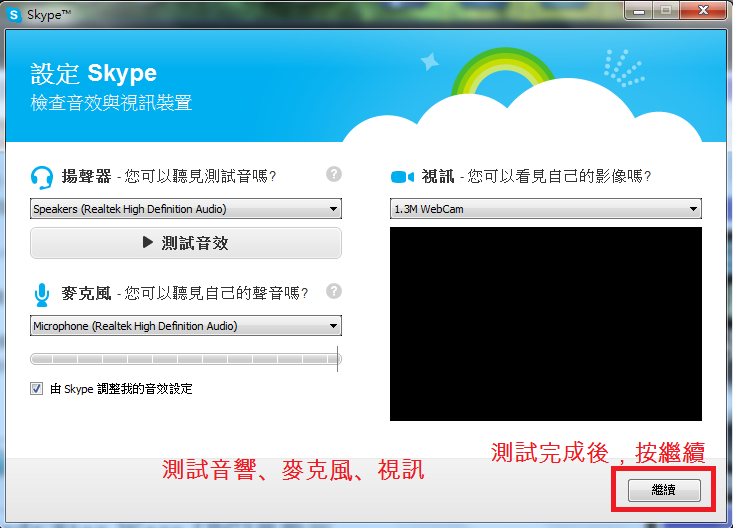733x528 pixels.
Task: Click the 麥克風 heading text
Action: (86, 293)
